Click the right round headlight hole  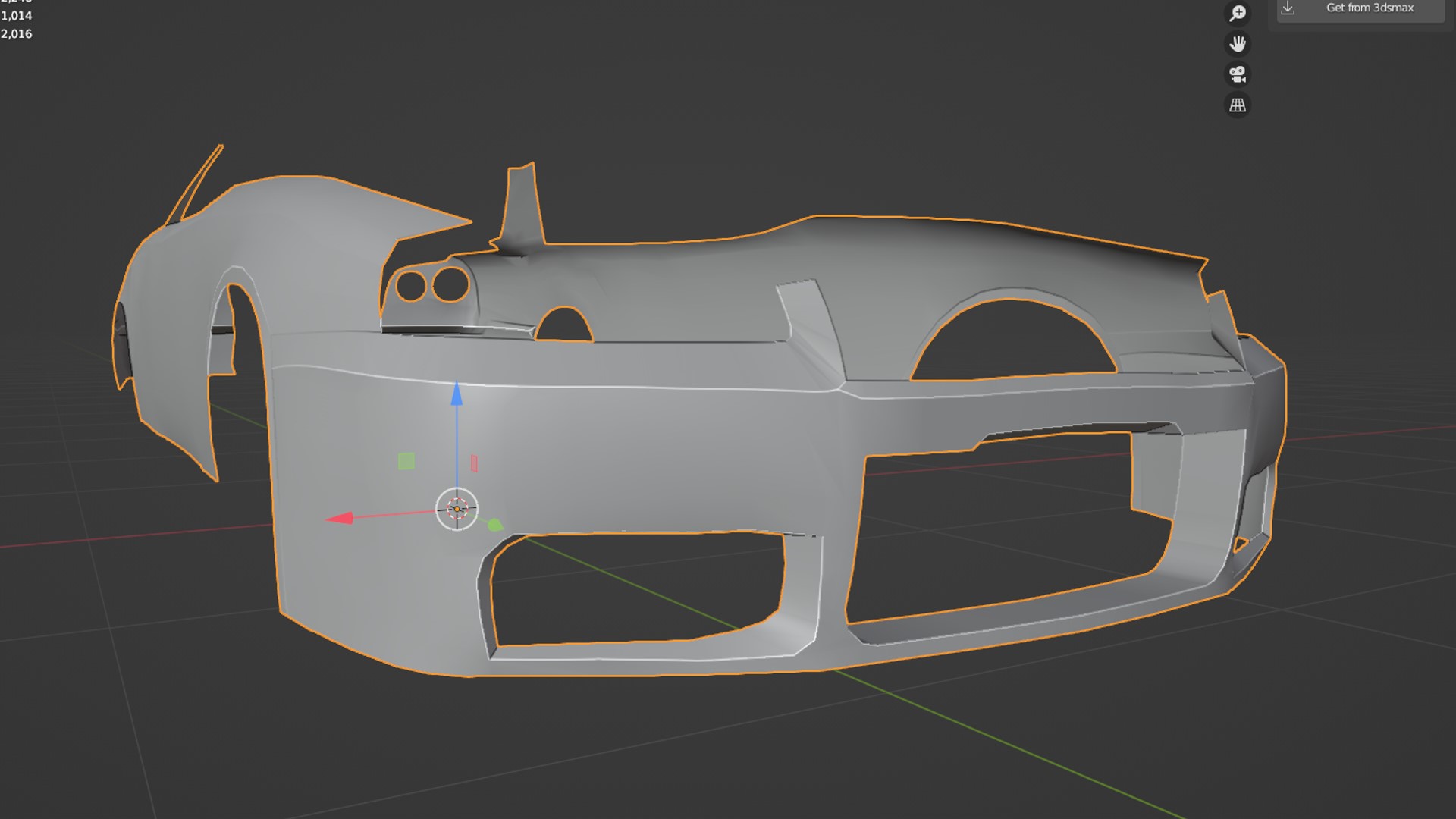[x=450, y=284]
